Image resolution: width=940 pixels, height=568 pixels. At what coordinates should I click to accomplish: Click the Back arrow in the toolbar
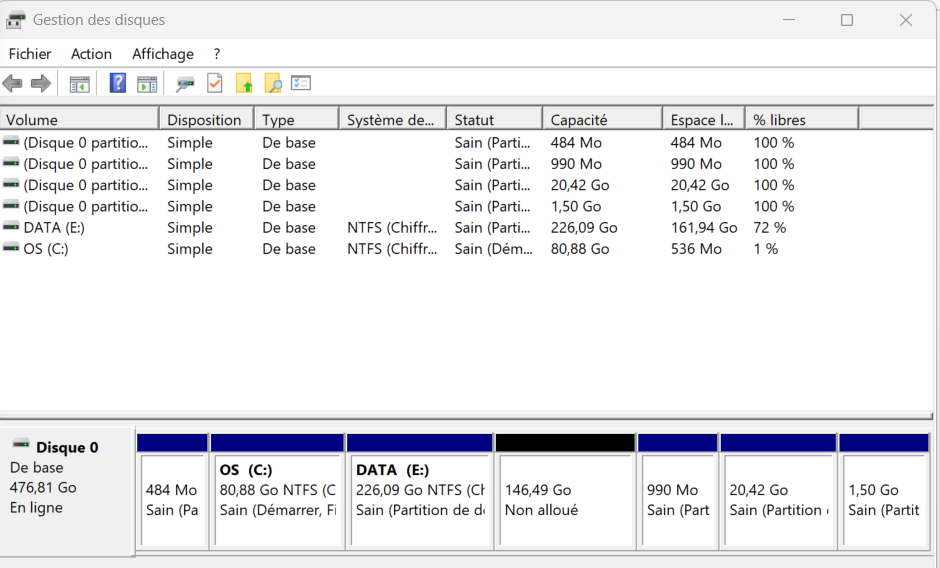(13, 84)
